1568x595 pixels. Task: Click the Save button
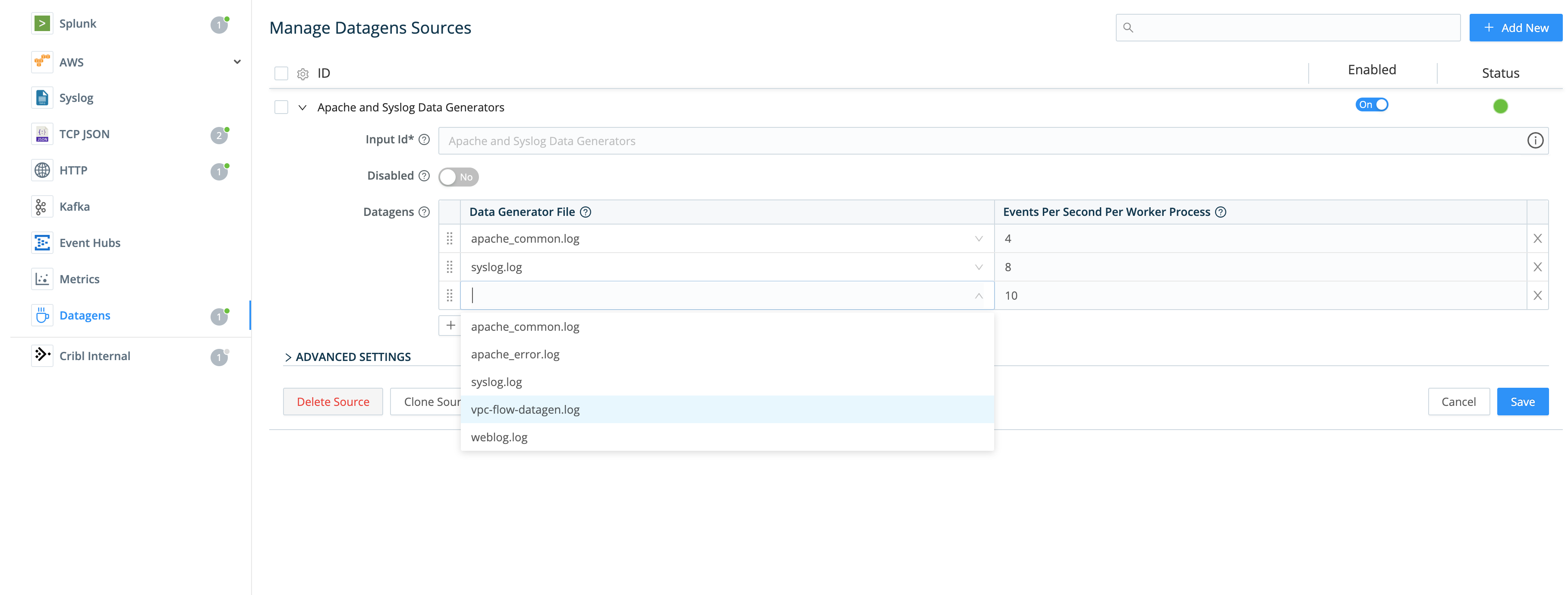pyautogui.click(x=1522, y=402)
